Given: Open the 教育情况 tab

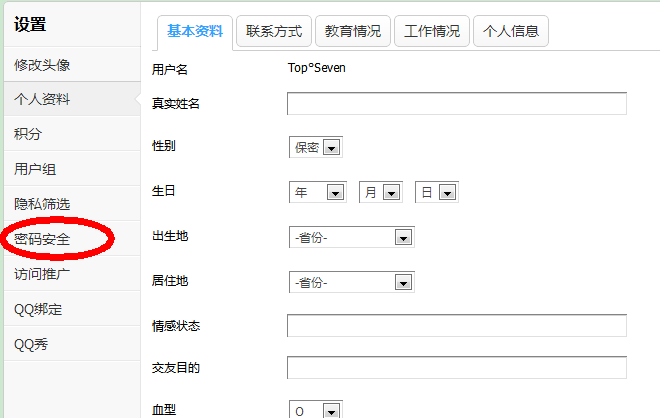Looking at the screenshot, I should 353,31.
